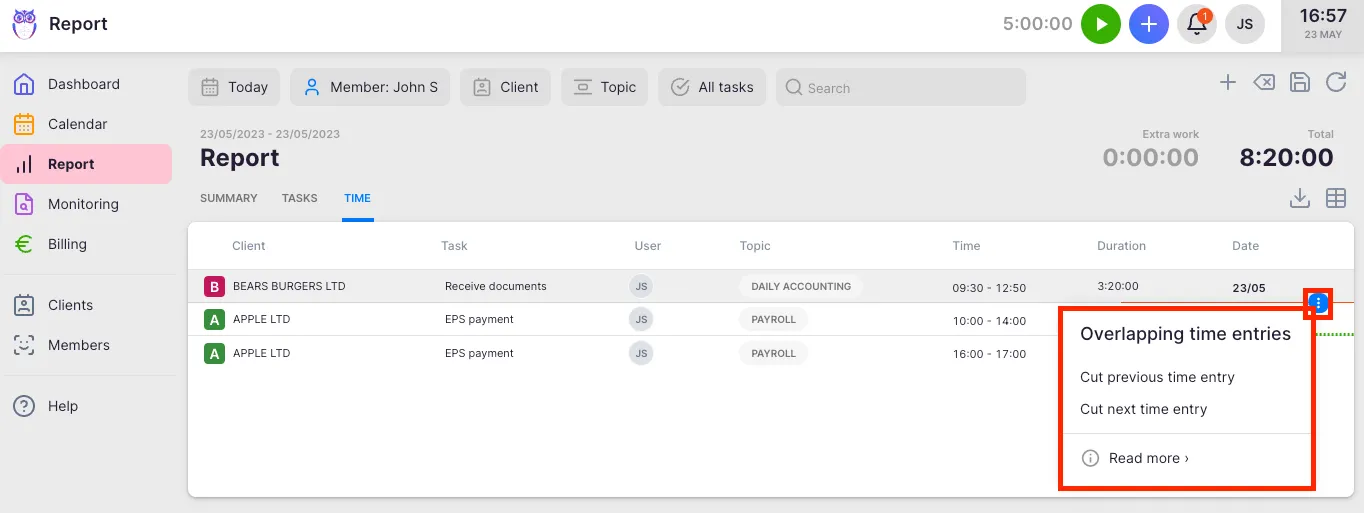Image resolution: width=1364 pixels, height=513 pixels.
Task: Save the filter with floppy disk icon
Action: [1300, 83]
